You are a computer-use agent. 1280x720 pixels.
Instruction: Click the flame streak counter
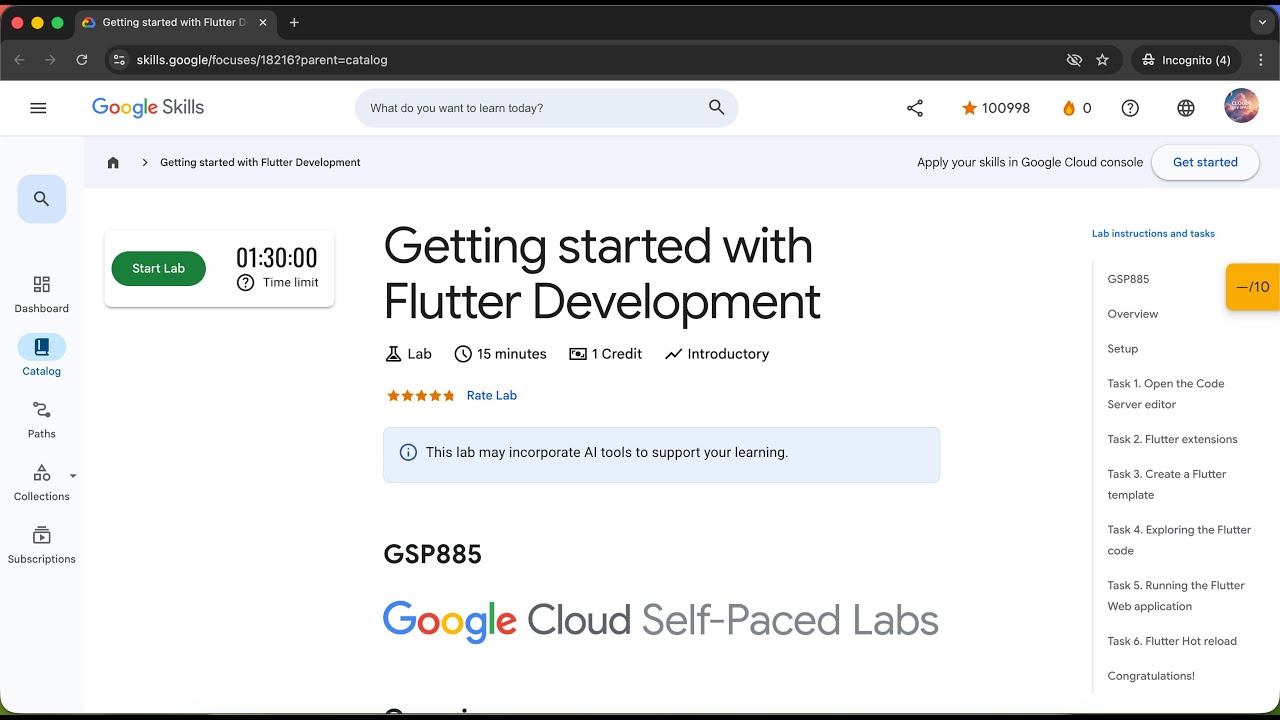point(1076,108)
